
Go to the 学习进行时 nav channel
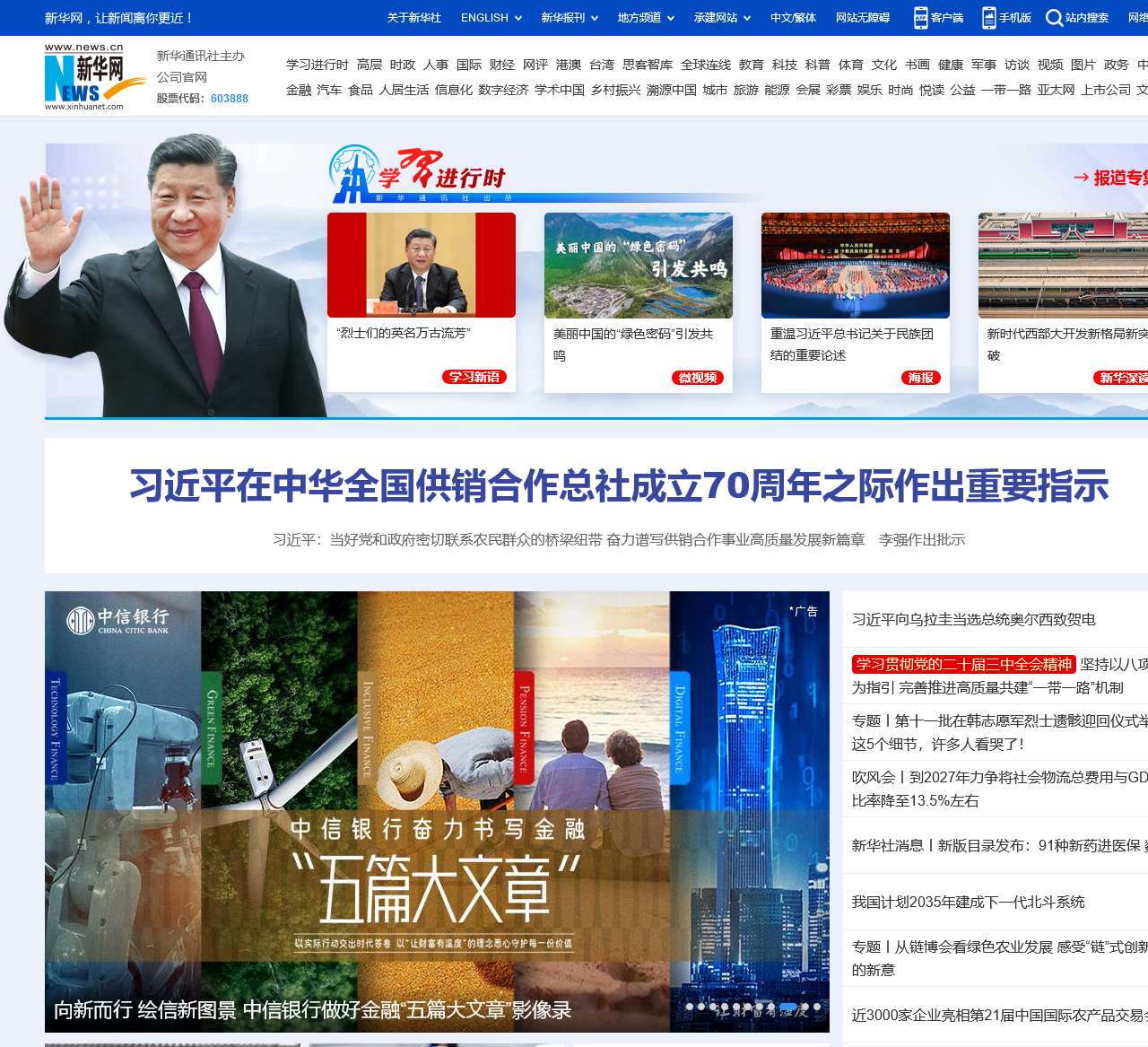pos(317,65)
